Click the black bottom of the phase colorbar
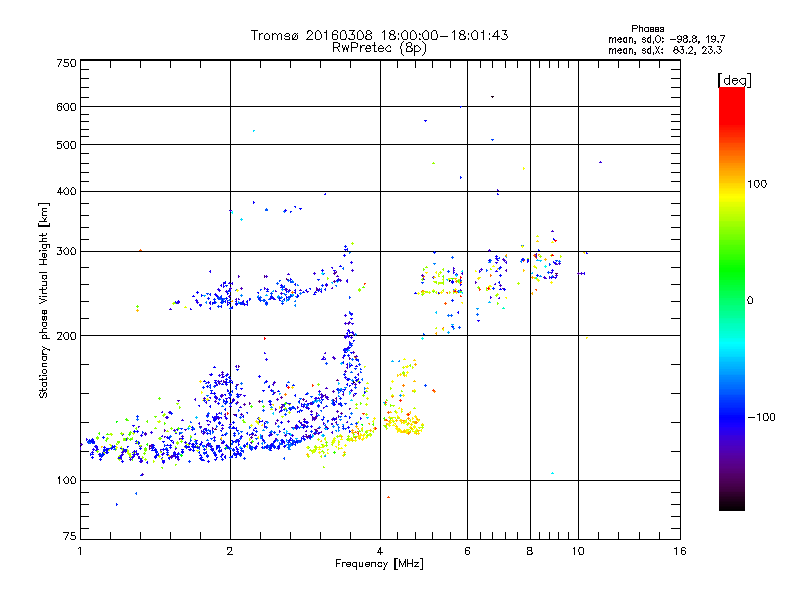 tap(732, 503)
